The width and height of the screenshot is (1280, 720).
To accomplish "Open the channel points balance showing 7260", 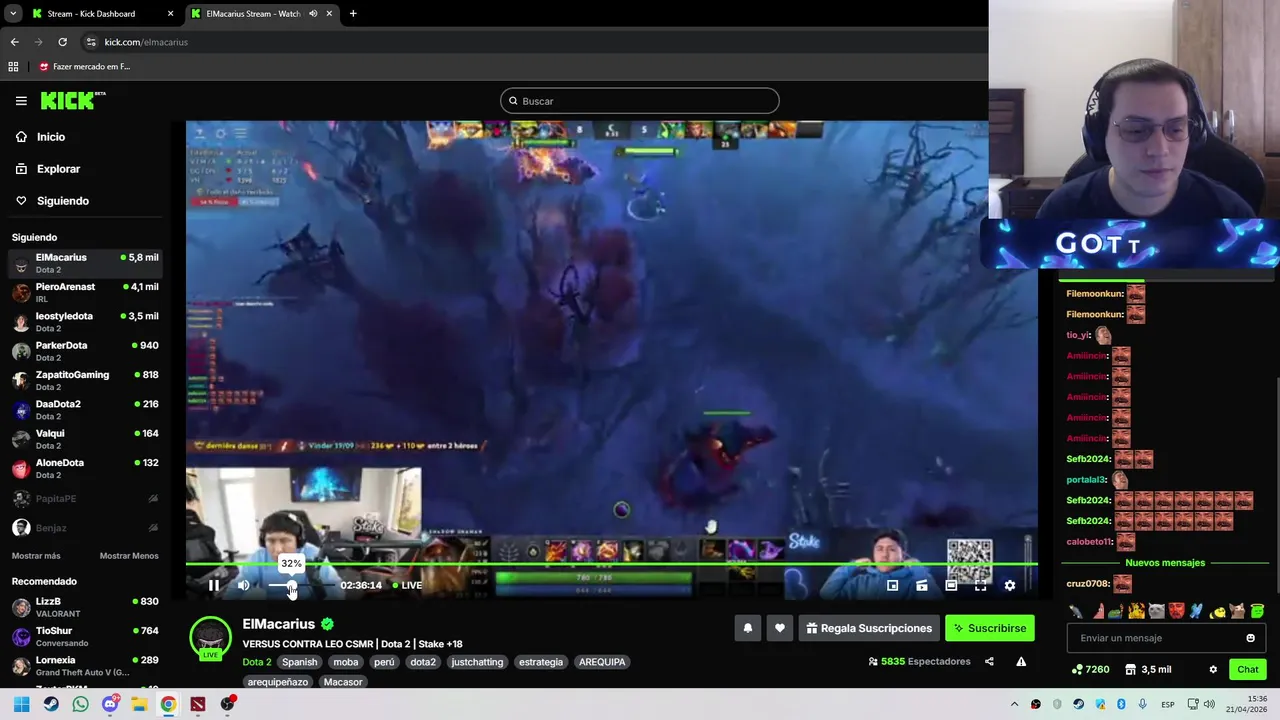I will point(1090,670).
